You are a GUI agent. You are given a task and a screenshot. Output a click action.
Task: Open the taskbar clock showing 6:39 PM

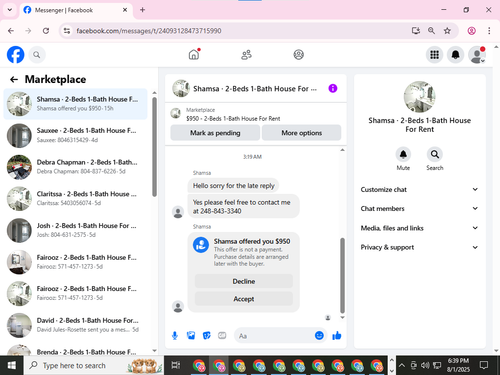pos(458,365)
